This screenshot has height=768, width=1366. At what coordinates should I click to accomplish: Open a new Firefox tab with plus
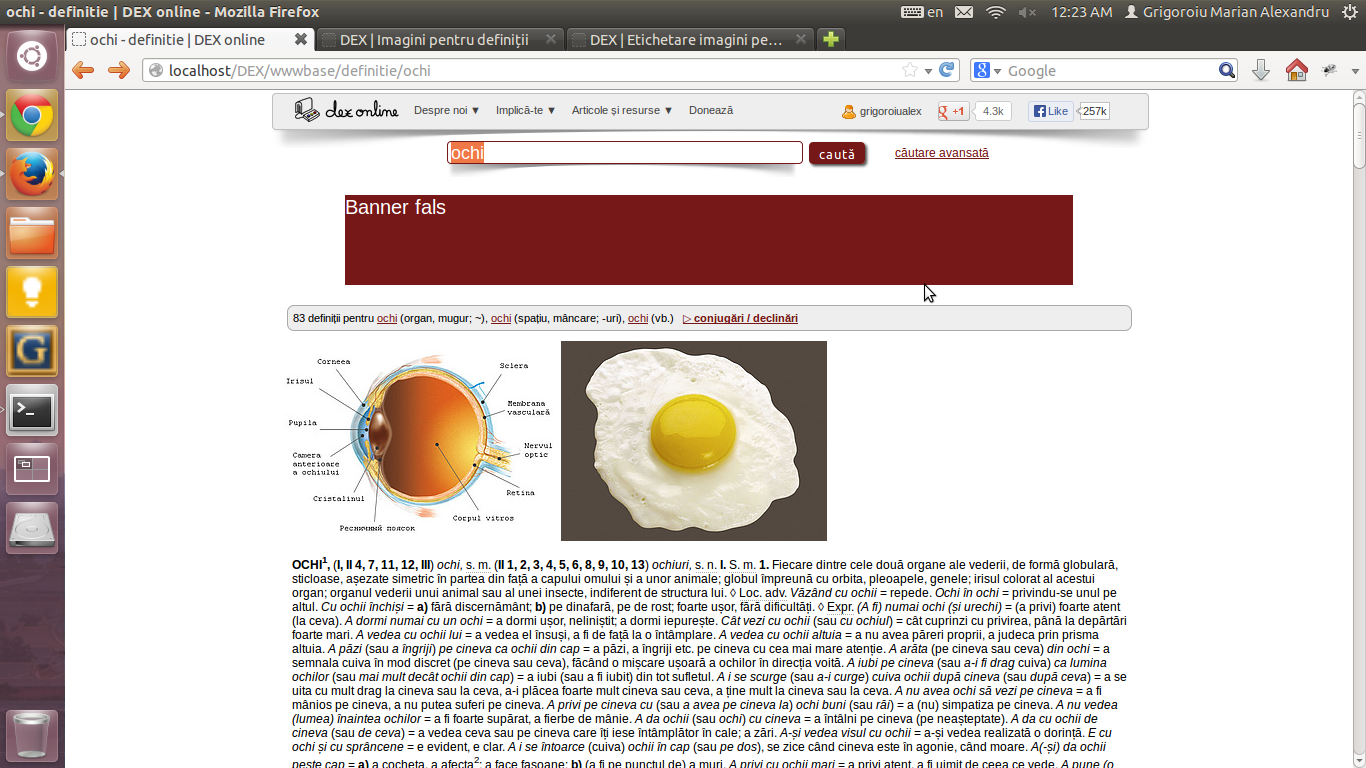click(831, 40)
